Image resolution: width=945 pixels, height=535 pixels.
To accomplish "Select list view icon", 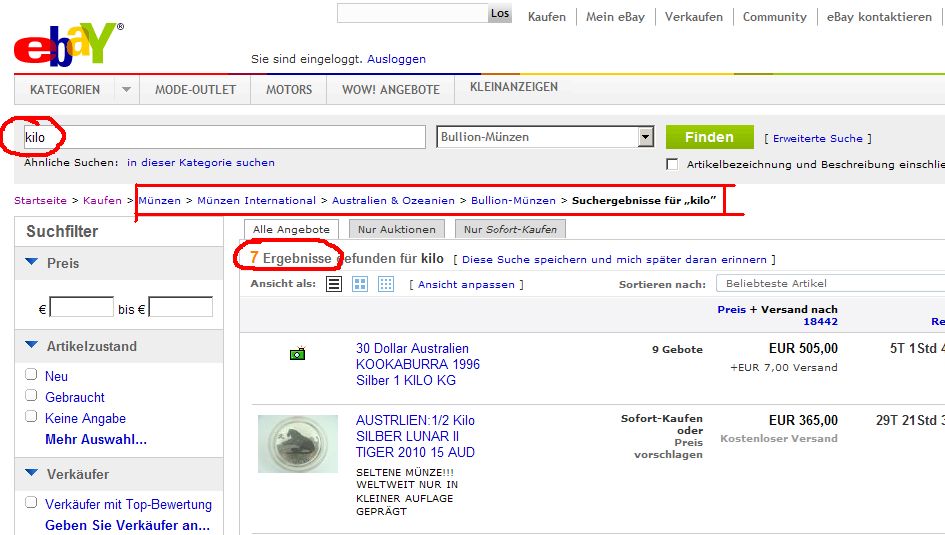I will tap(334, 284).
